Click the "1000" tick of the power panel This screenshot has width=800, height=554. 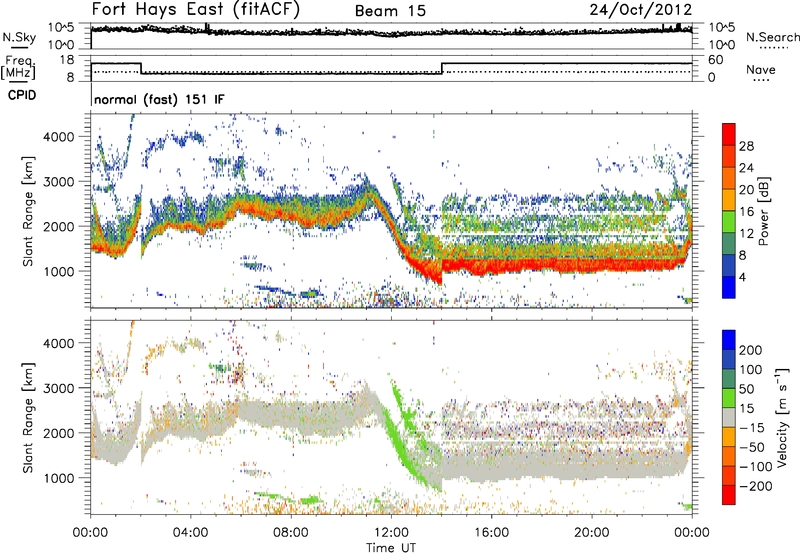click(58, 271)
